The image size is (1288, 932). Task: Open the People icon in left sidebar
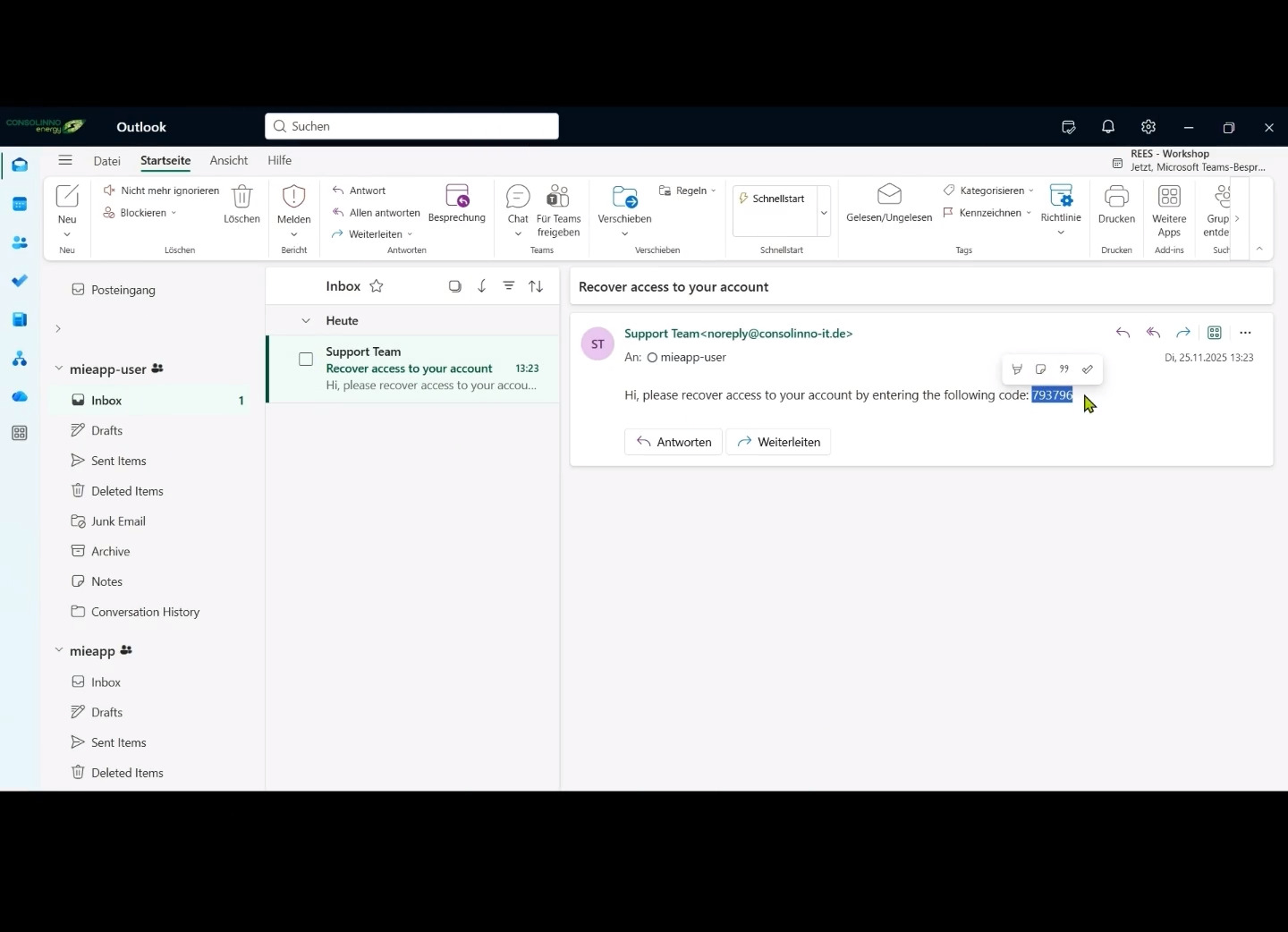coord(20,243)
